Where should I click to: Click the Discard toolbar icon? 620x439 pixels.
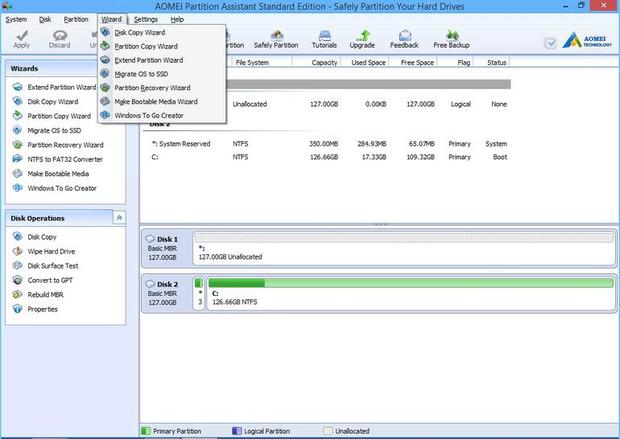[x=59, y=38]
